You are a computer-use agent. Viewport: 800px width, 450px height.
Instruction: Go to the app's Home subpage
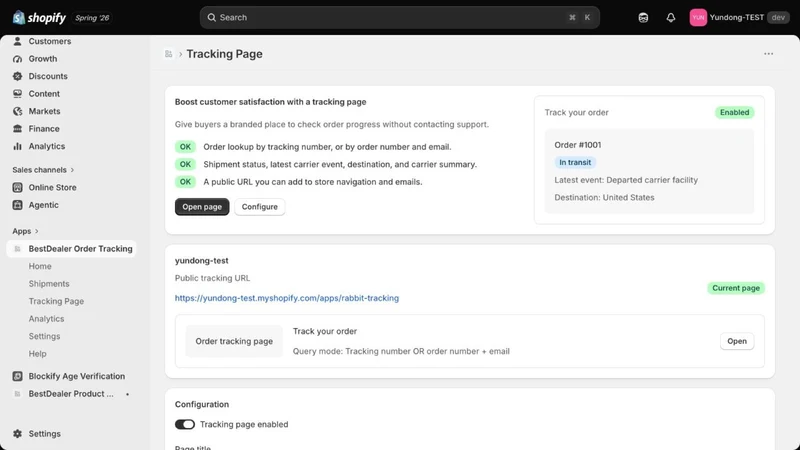(40, 266)
